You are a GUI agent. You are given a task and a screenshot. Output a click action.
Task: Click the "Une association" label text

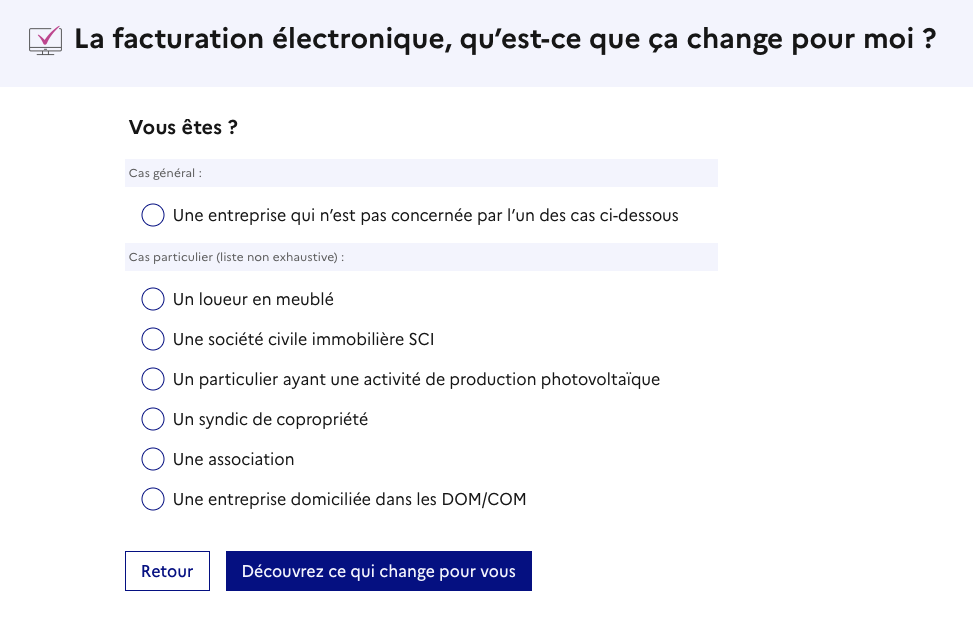pyautogui.click(x=233, y=459)
